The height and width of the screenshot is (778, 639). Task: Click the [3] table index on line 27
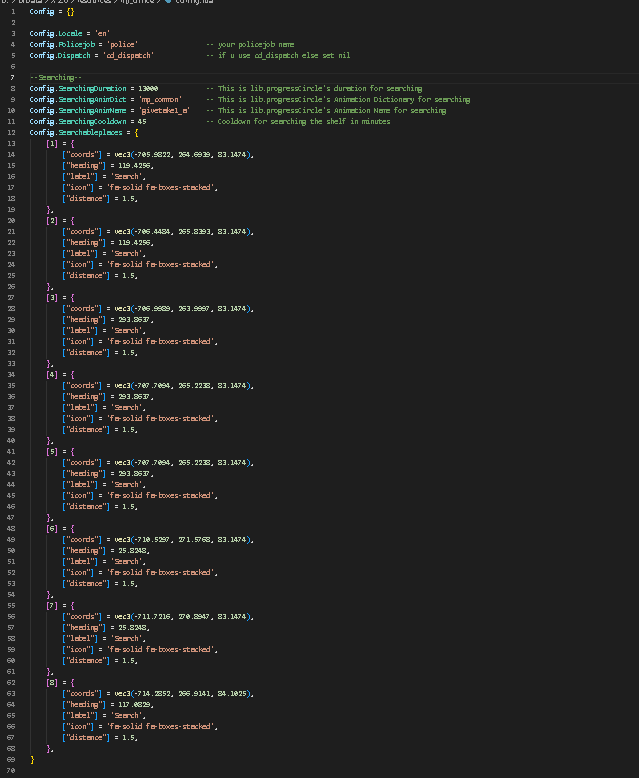tap(52, 298)
